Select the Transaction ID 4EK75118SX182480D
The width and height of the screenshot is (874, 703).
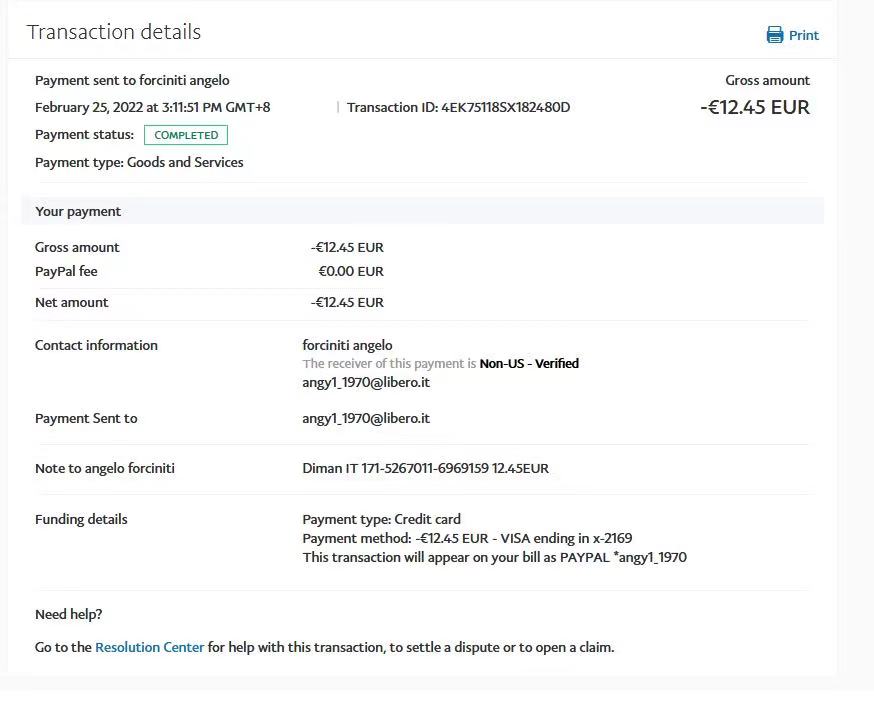tap(504, 107)
